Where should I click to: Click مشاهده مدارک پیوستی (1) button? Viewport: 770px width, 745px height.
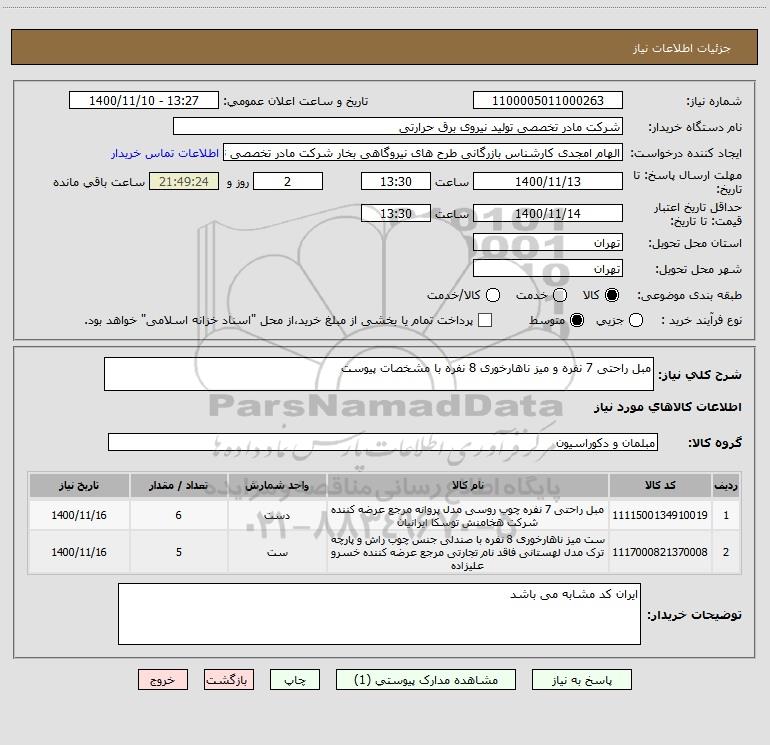[x=426, y=680]
